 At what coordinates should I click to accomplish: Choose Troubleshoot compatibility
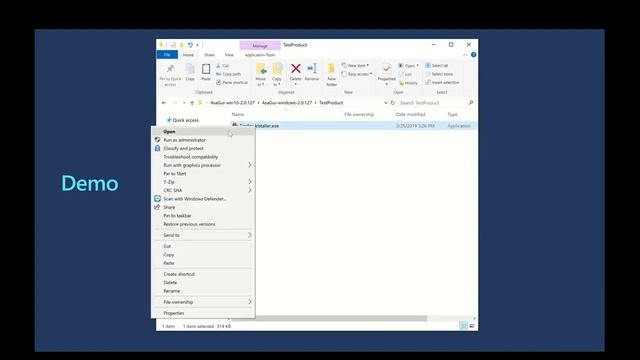pos(203,157)
